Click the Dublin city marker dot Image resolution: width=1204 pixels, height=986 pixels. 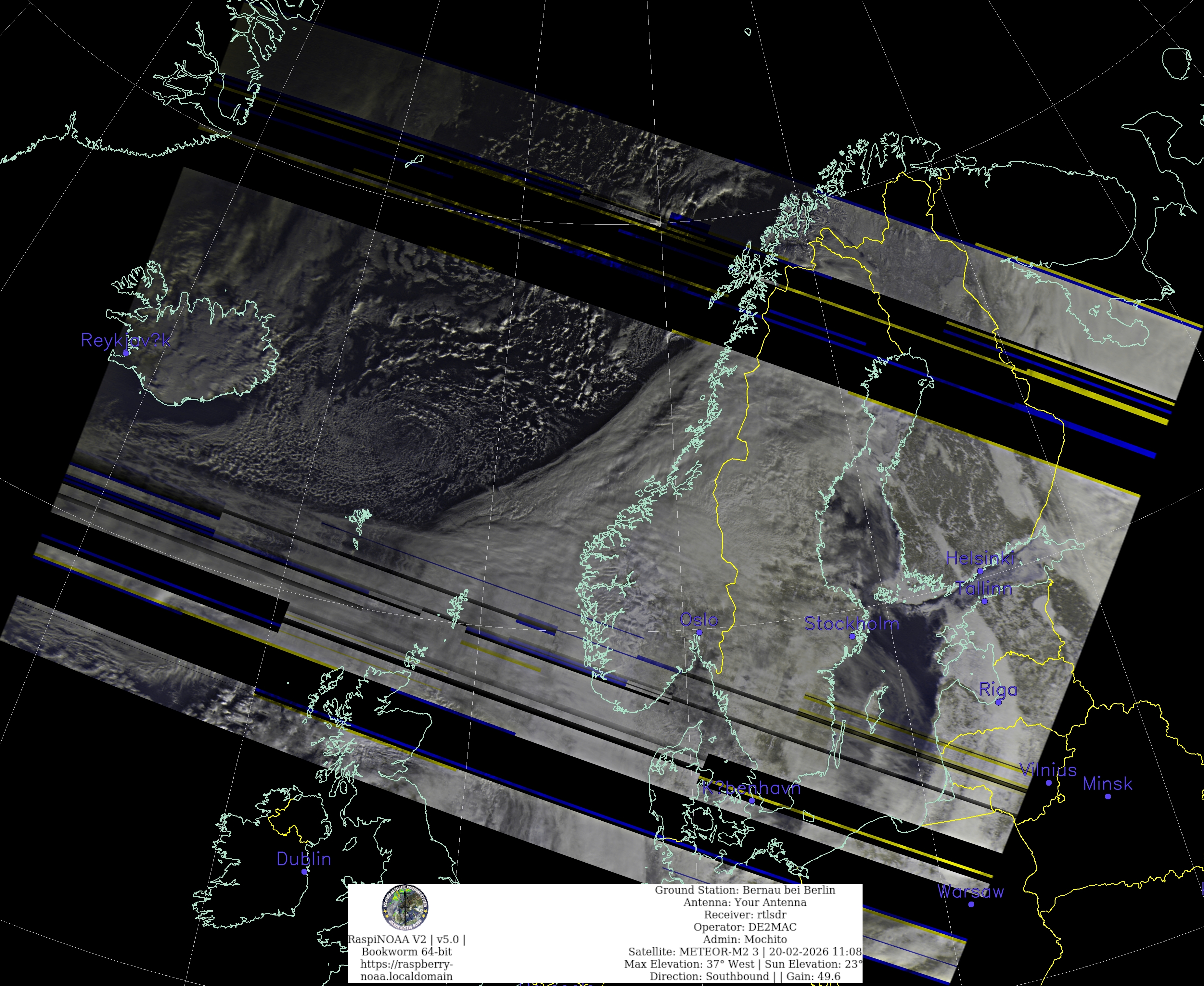click(304, 871)
